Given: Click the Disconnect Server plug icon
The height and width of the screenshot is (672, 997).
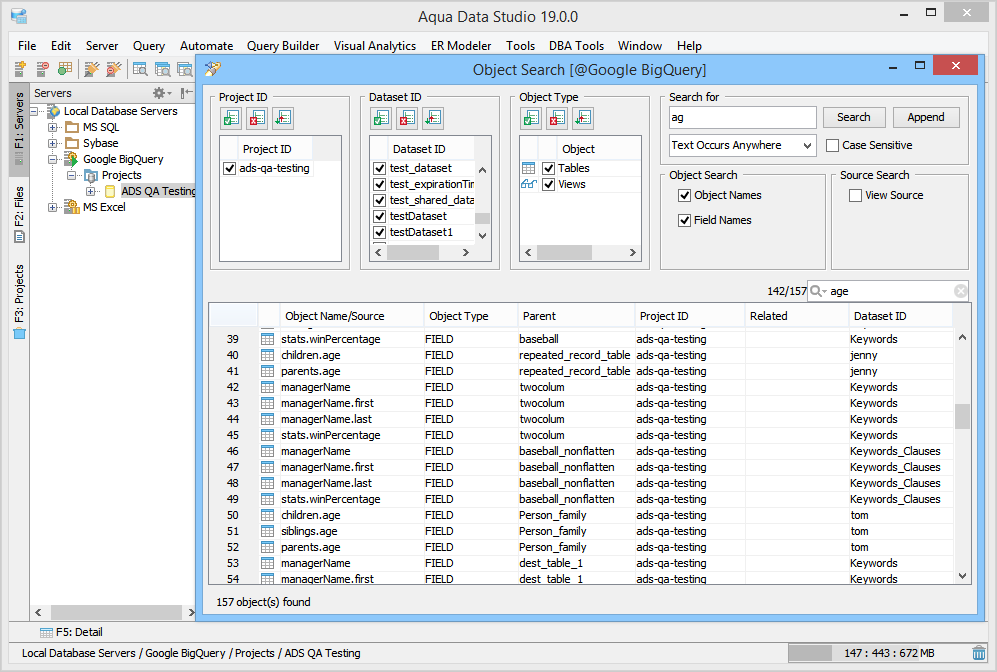Looking at the screenshot, I should 114,69.
